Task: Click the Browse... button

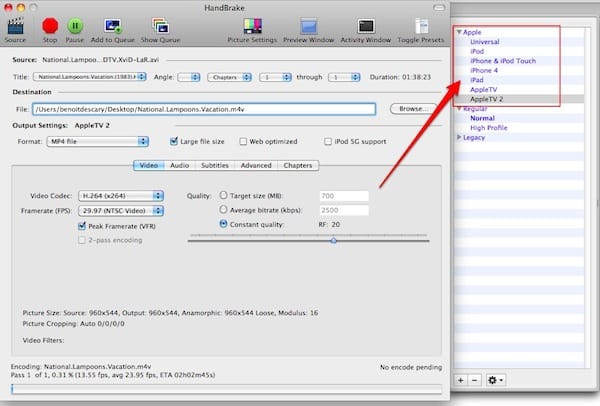Action: click(414, 108)
